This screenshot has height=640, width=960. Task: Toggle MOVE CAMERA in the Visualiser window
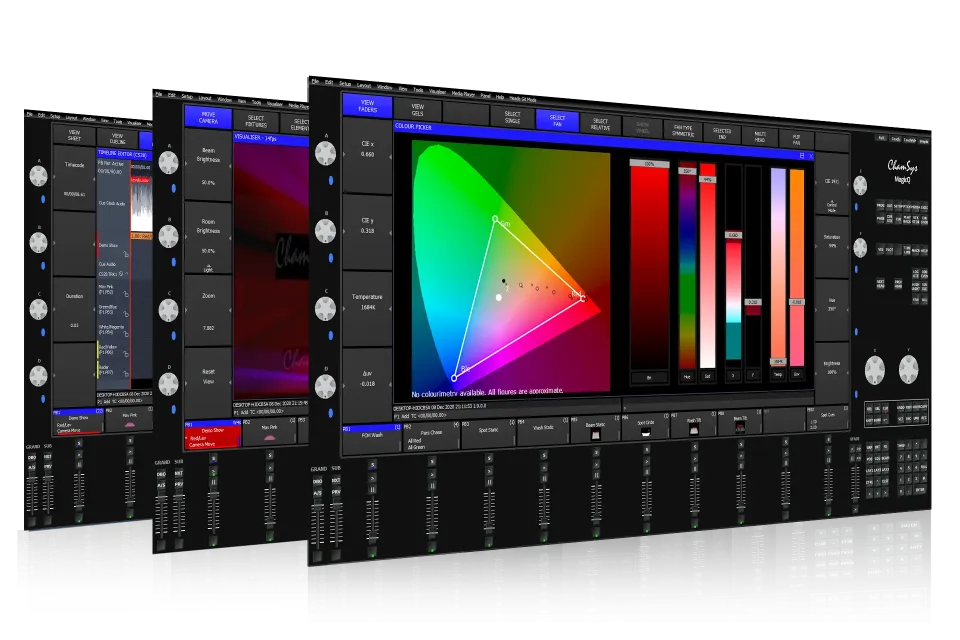tap(208, 119)
